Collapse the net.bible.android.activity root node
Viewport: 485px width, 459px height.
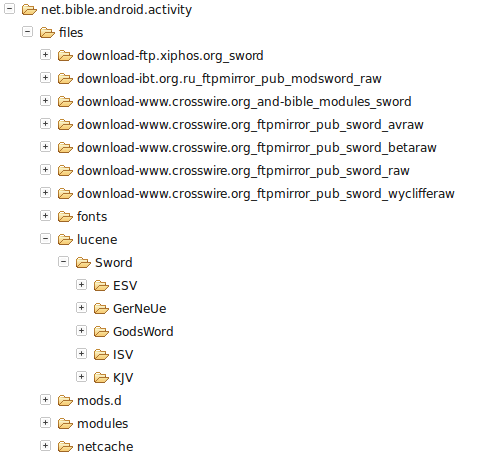(x=9, y=9)
